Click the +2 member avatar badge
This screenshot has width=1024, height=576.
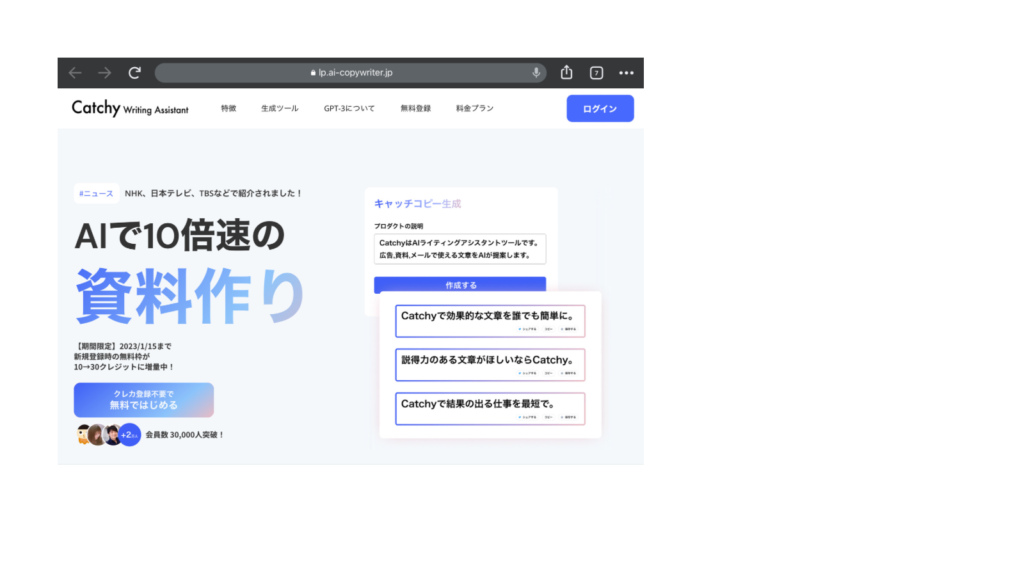[x=129, y=435]
